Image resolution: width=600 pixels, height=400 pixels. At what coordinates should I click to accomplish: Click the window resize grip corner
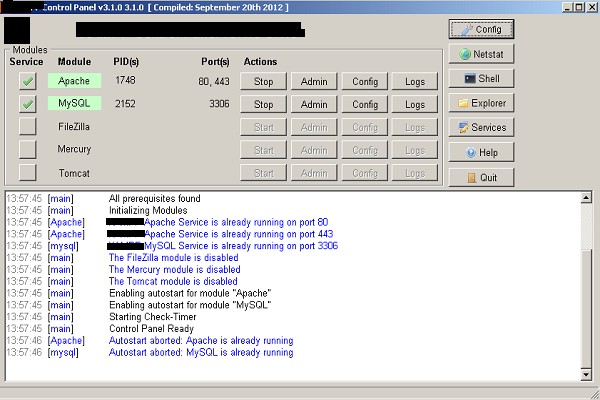point(595,395)
